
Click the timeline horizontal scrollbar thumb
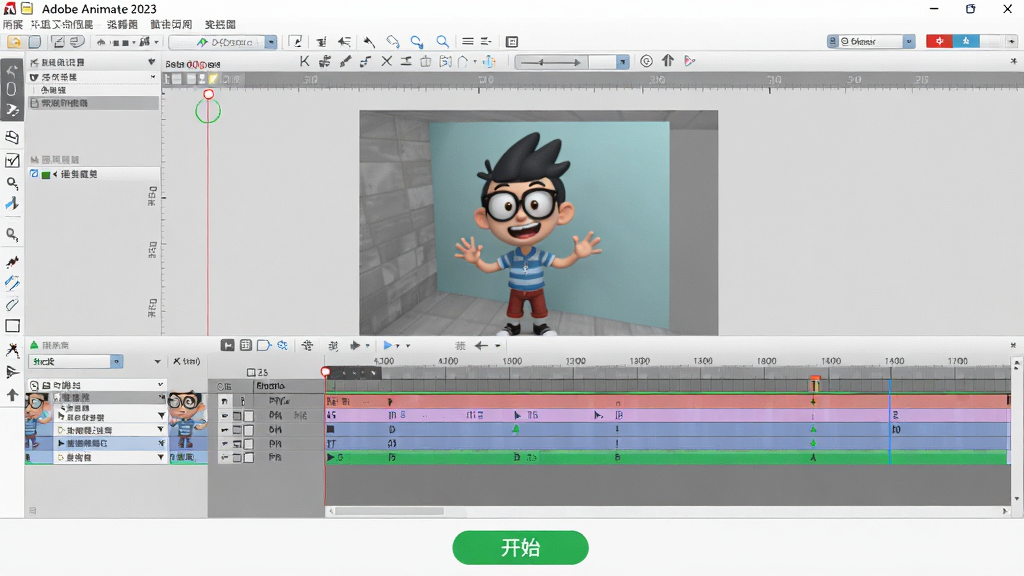point(390,511)
